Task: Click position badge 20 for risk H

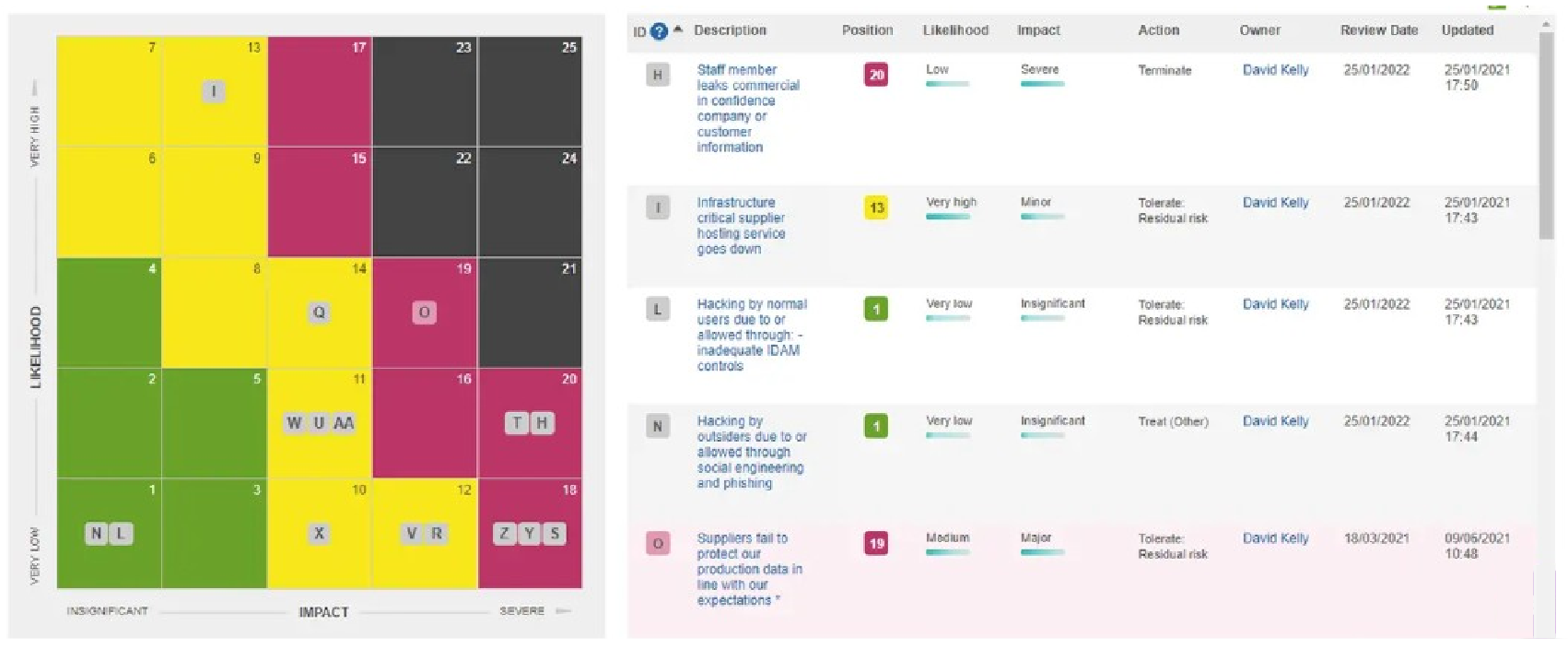Action: click(x=876, y=75)
